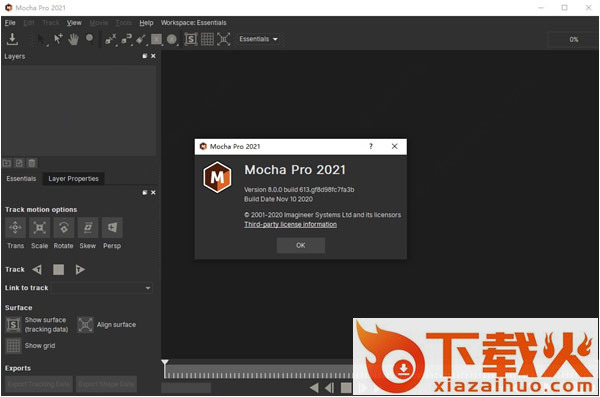
Task: Toggle Show Planar Grid in toolbar
Action: [207, 39]
